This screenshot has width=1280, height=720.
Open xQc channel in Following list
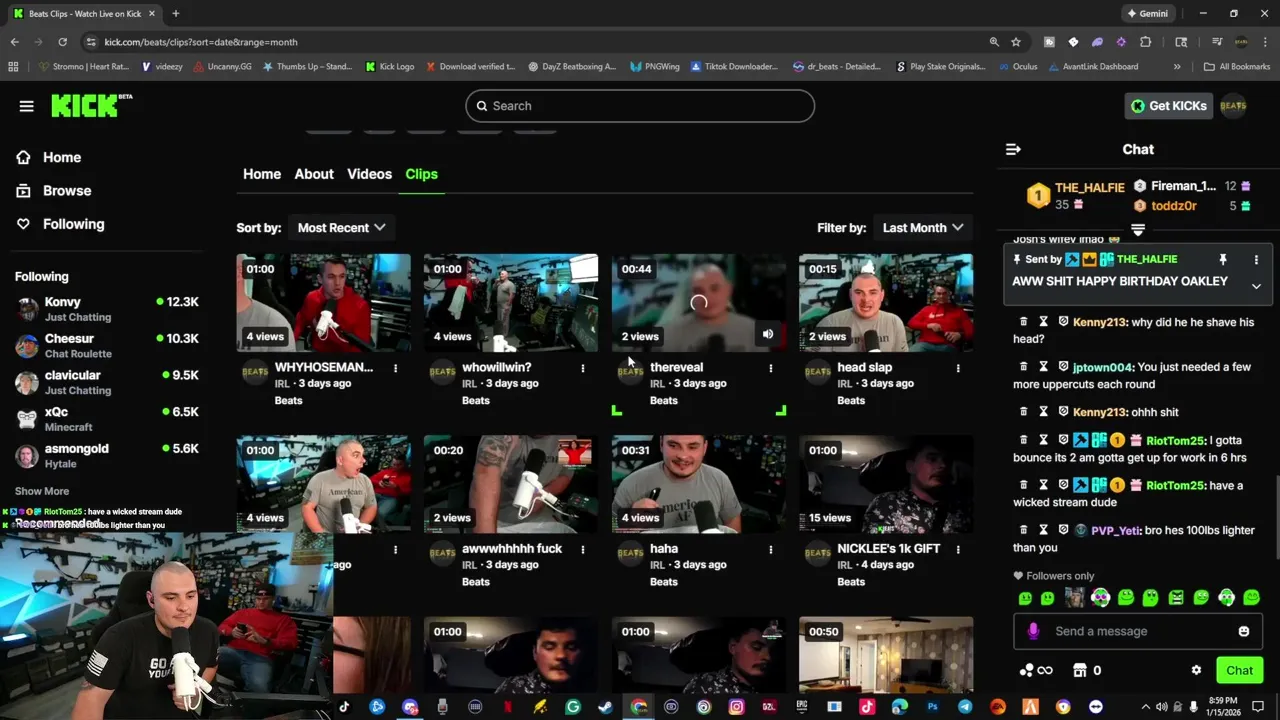click(x=107, y=419)
